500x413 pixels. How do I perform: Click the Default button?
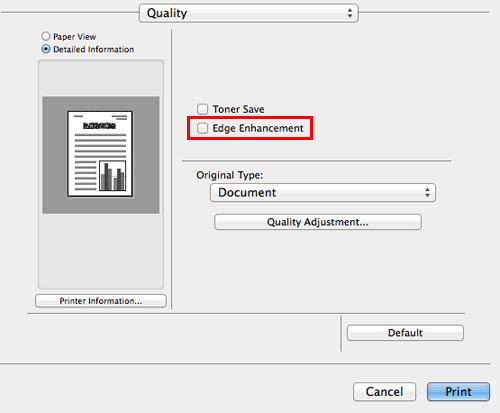coord(405,333)
